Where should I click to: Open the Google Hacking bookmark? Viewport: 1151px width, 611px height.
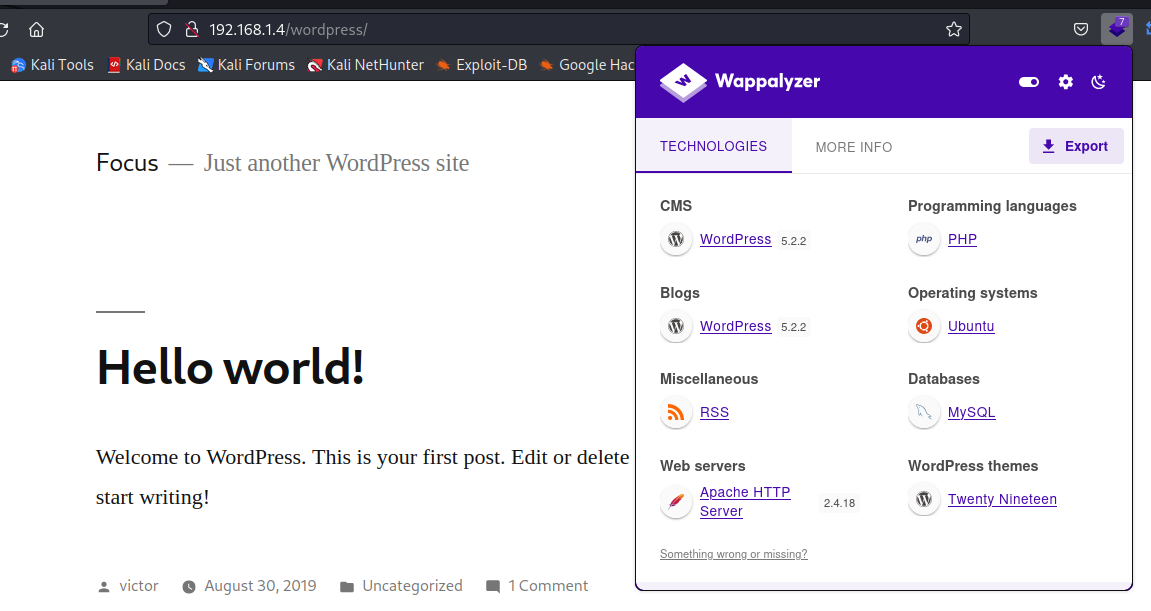click(x=587, y=65)
